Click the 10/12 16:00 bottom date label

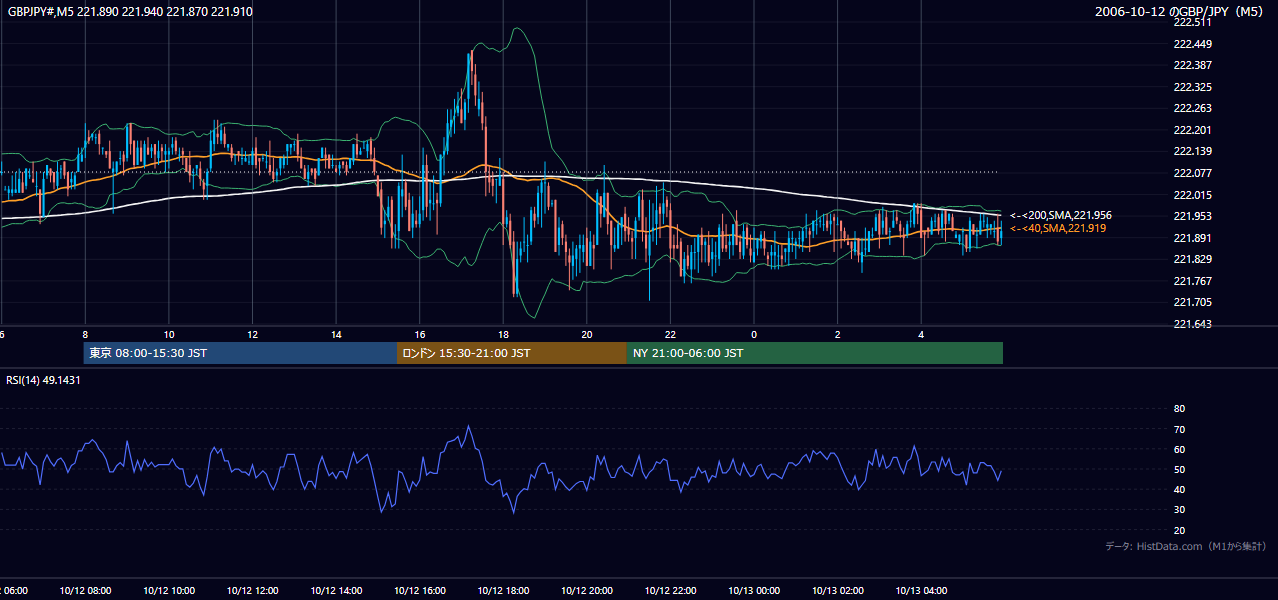pyautogui.click(x=420, y=591)
